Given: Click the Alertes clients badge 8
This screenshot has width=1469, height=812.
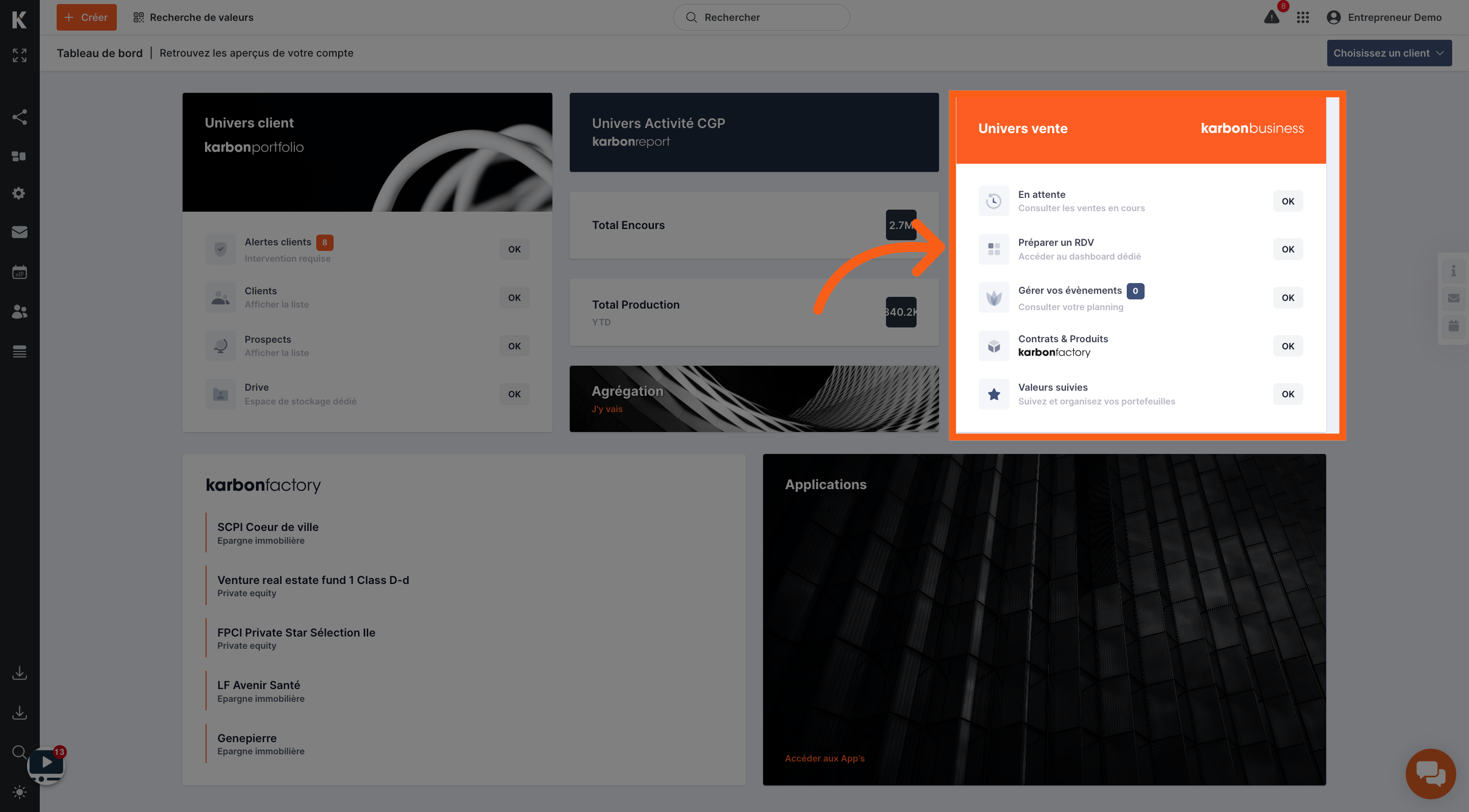Looking at the screenshot, I should tap(324, 242).
